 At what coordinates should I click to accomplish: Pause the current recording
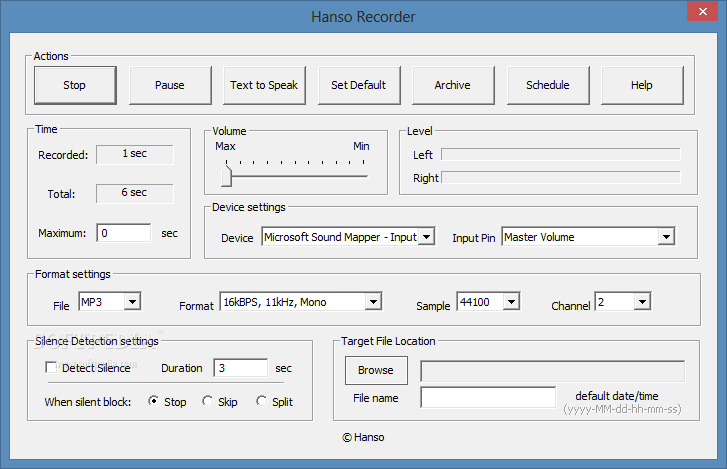[170, 85]
